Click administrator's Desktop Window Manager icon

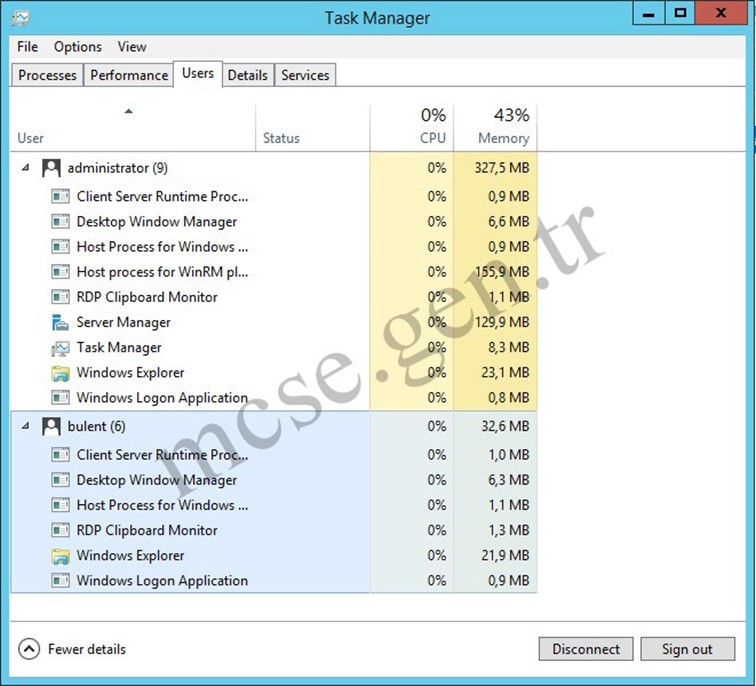(x=60, y=222)
